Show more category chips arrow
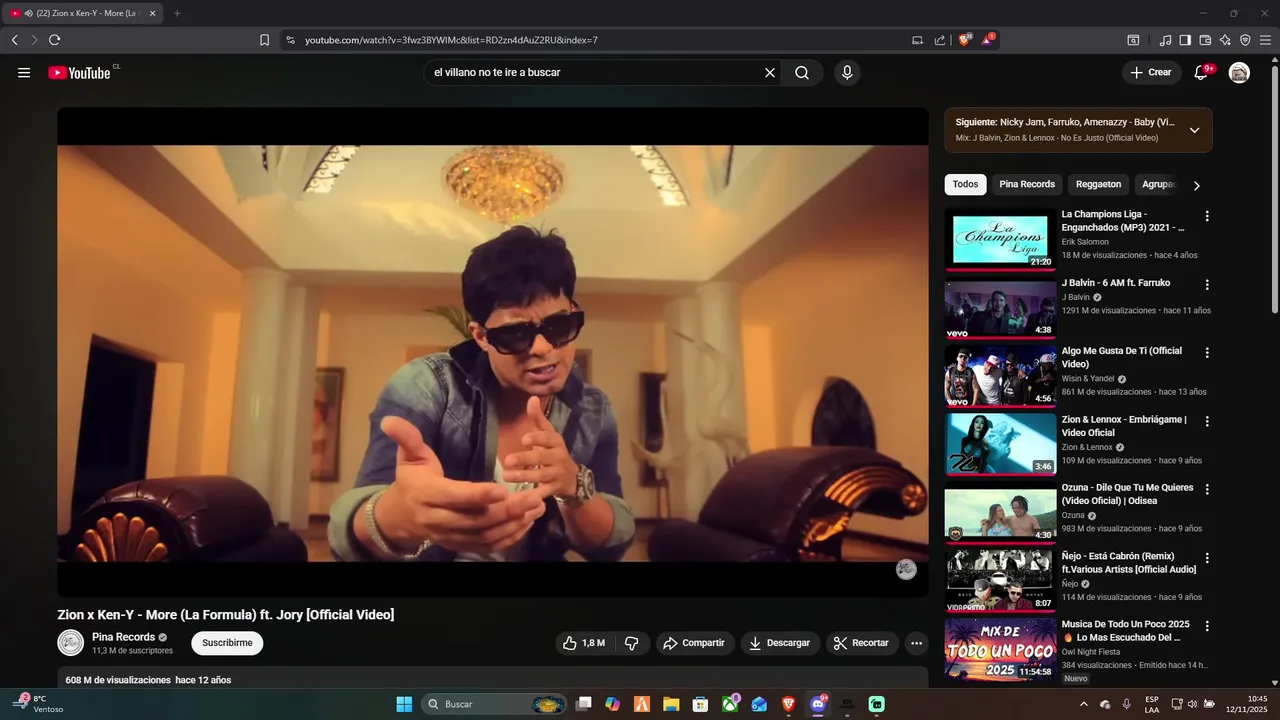1280x720 pixels. tap(1196, 185)
